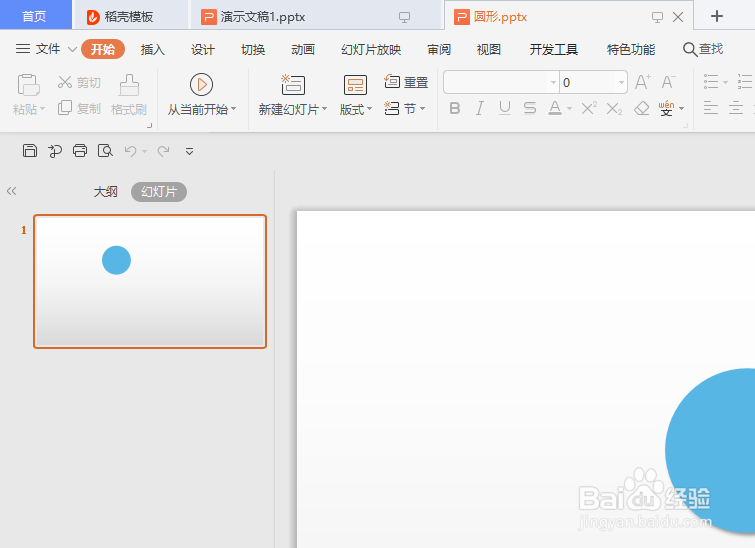
Task: Select slide 1 thumbnail
Action: tap(150, 281)
